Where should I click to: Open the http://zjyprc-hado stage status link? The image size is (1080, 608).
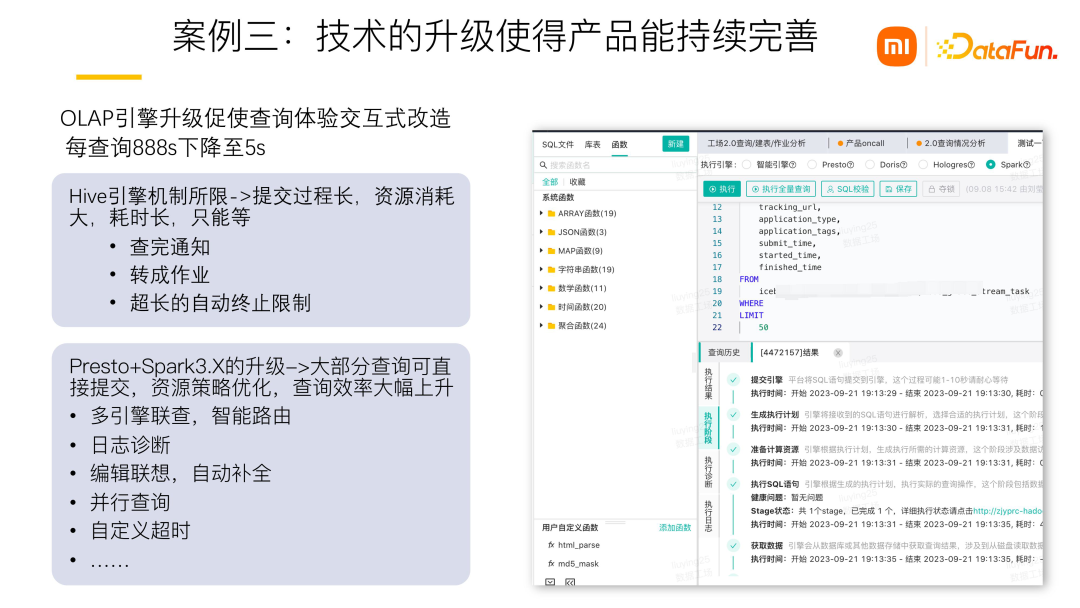coord(1008,511)
